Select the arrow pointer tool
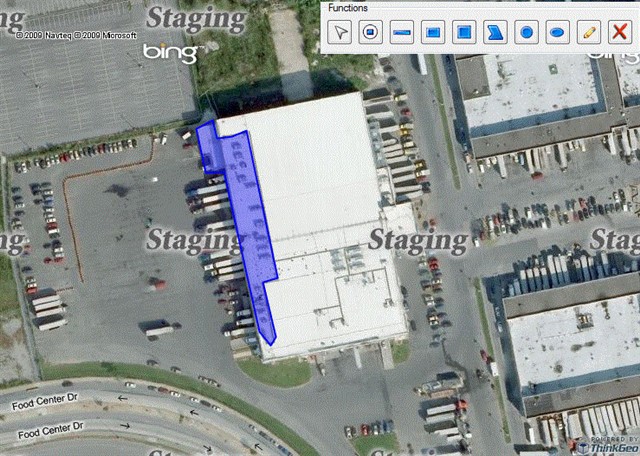The height and width of the screenshot is (456, 640). [x=340, y=32]
